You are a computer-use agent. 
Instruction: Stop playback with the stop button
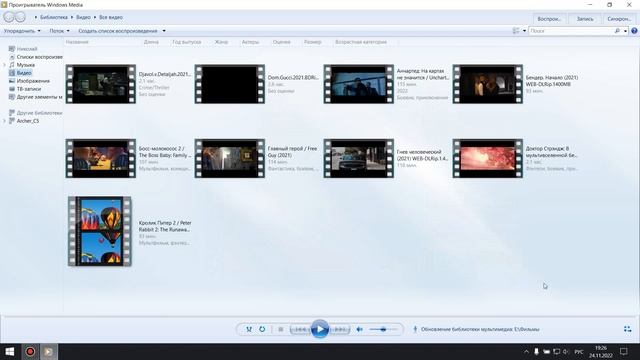pyautogui.click(x=280, y=329)
